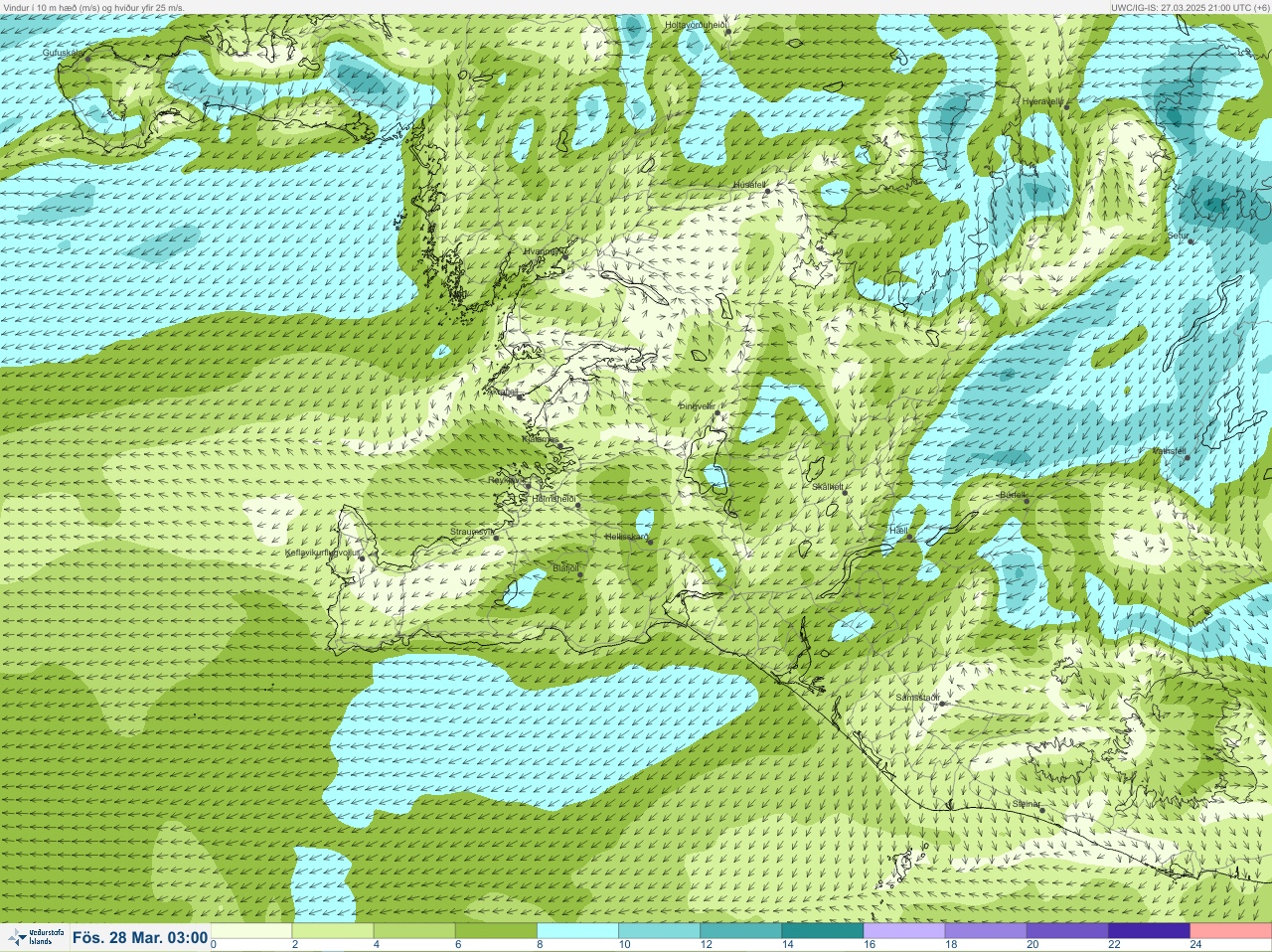Click the Hellisskarð station label

(x=626, y=537)
